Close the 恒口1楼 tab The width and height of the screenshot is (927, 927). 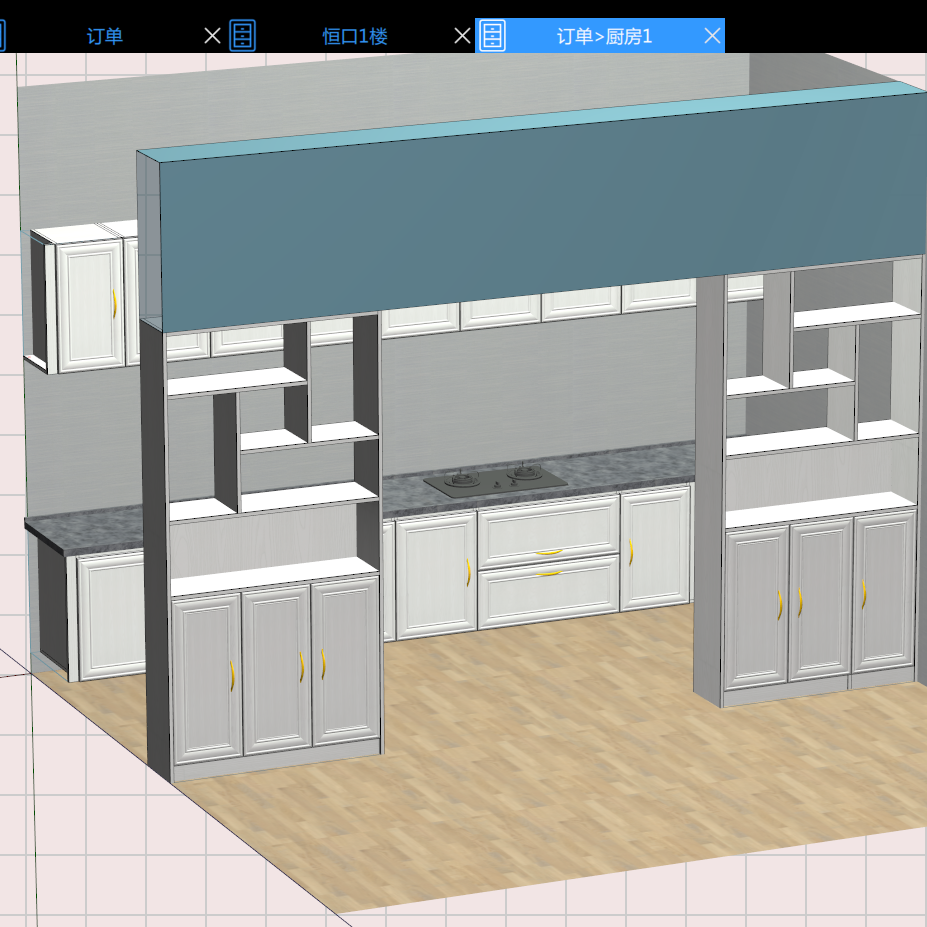tap(461, 35)
